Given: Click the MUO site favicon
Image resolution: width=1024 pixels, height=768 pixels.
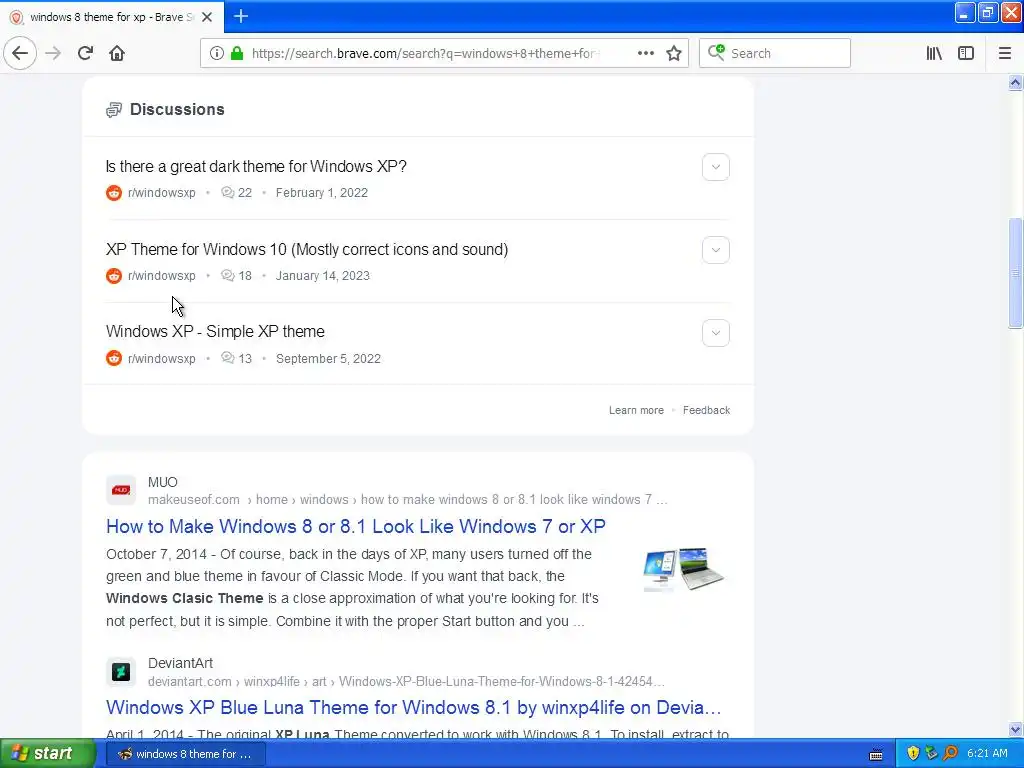Looking at the screenshot, I should click(121, 490).
